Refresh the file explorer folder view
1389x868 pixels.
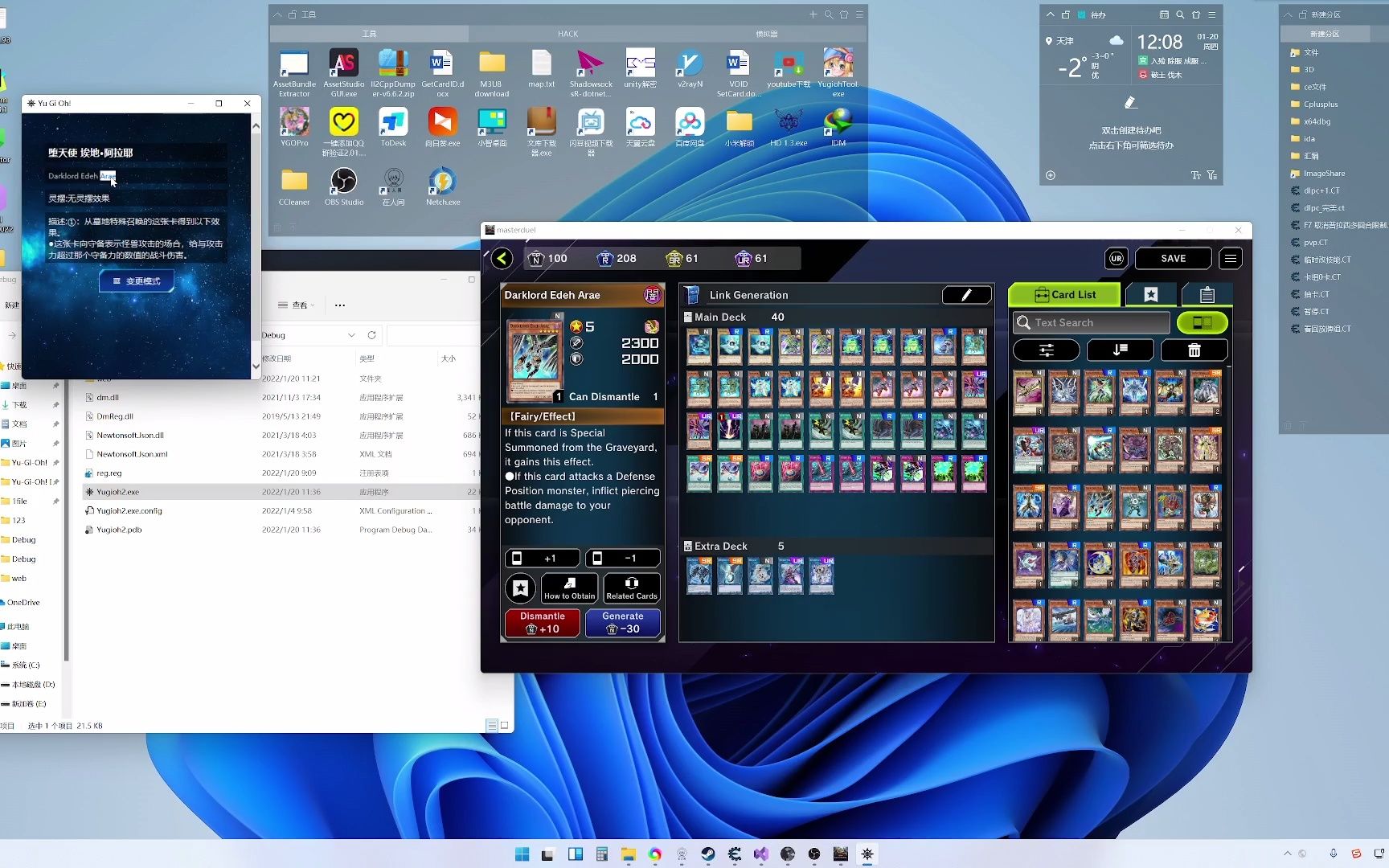pyautogui.click(x=371, y=335)
